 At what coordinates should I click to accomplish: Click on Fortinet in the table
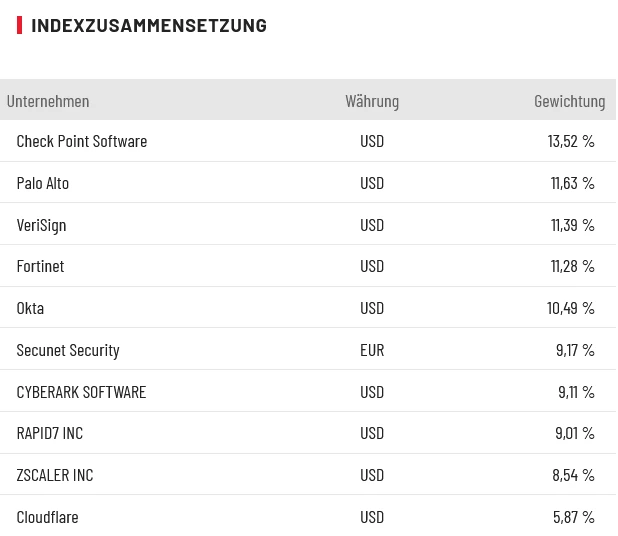tap(40, 266)
